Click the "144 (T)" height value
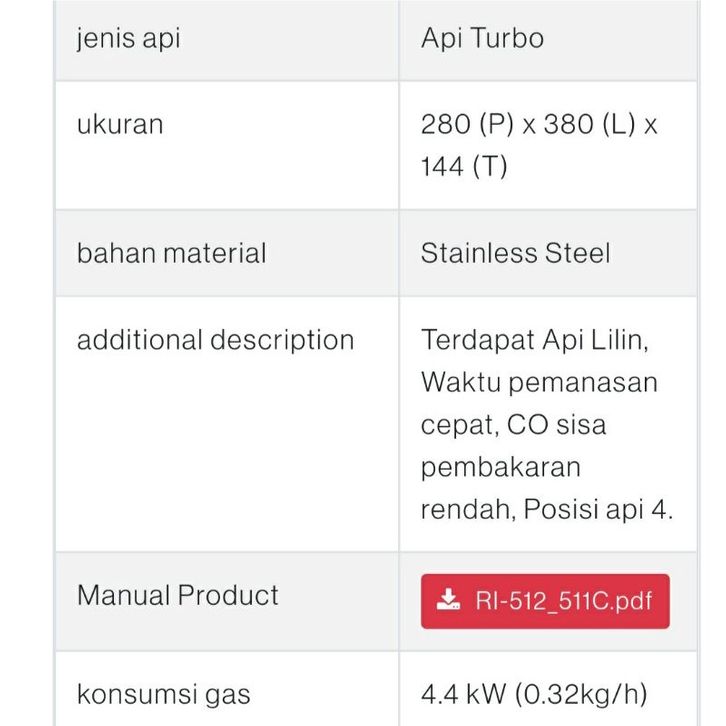This screenshot has height=726, width=726. point(464,166)
